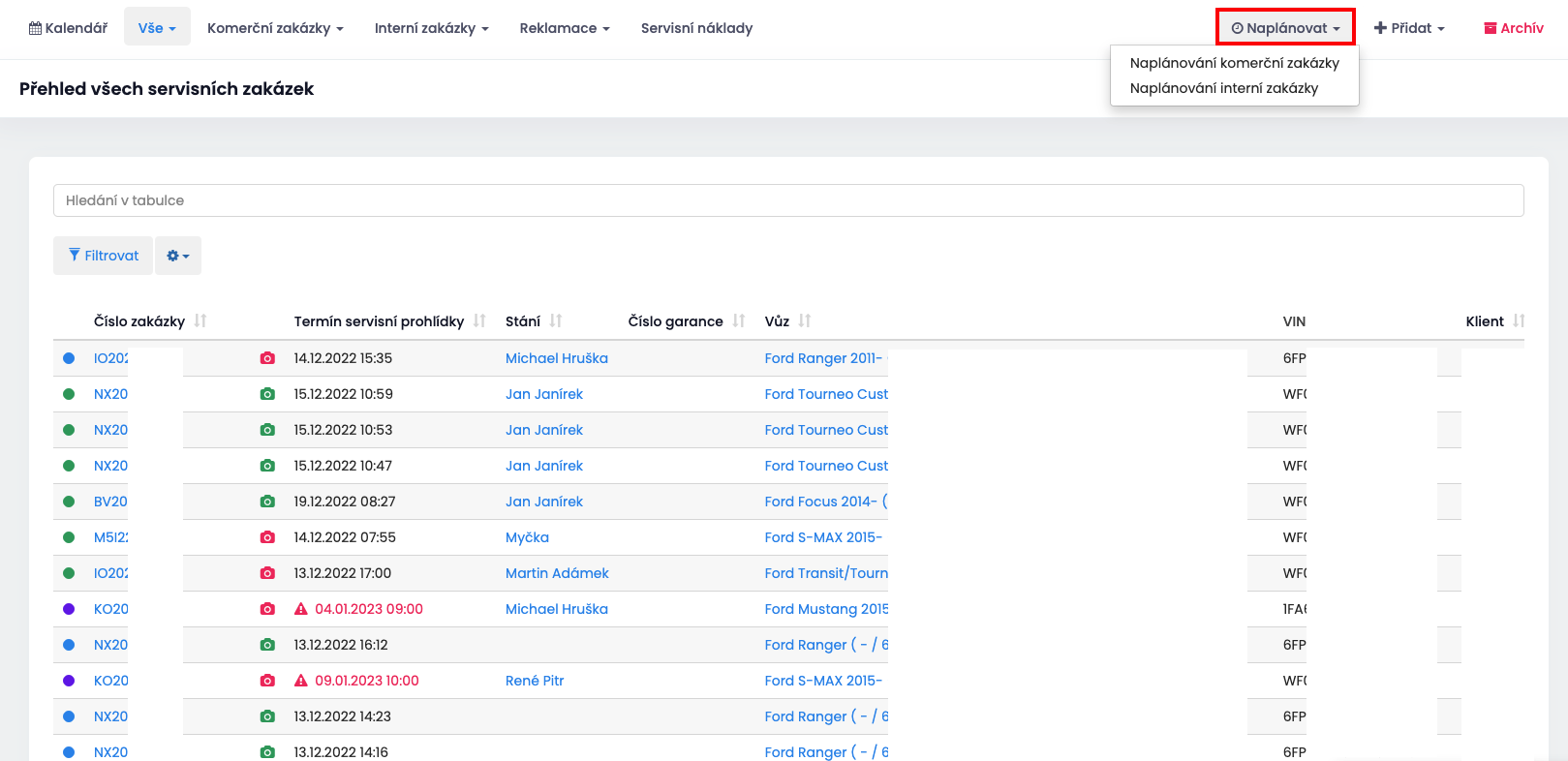This screenshot has width=1568, height=761.
Task: Expand the Reklamace dropdown
Action: coord(565,28)
